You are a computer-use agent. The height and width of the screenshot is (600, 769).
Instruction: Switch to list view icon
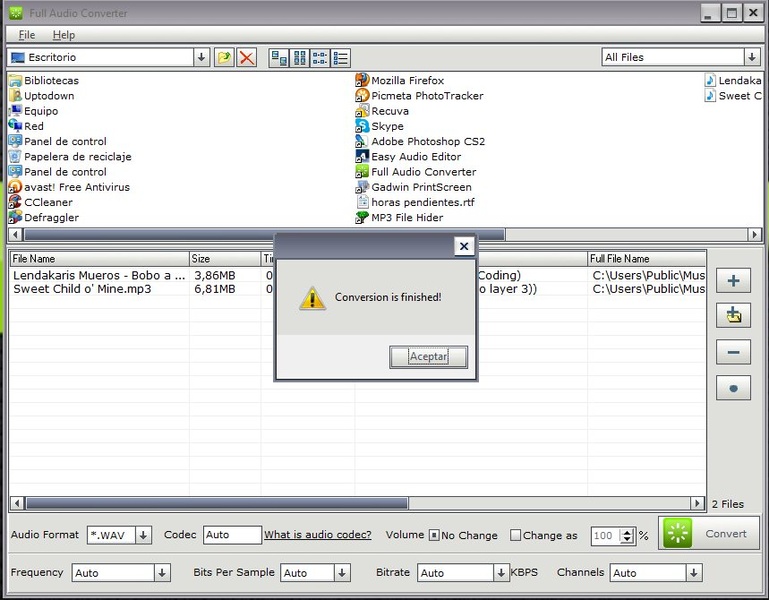[x=320, y=58]
